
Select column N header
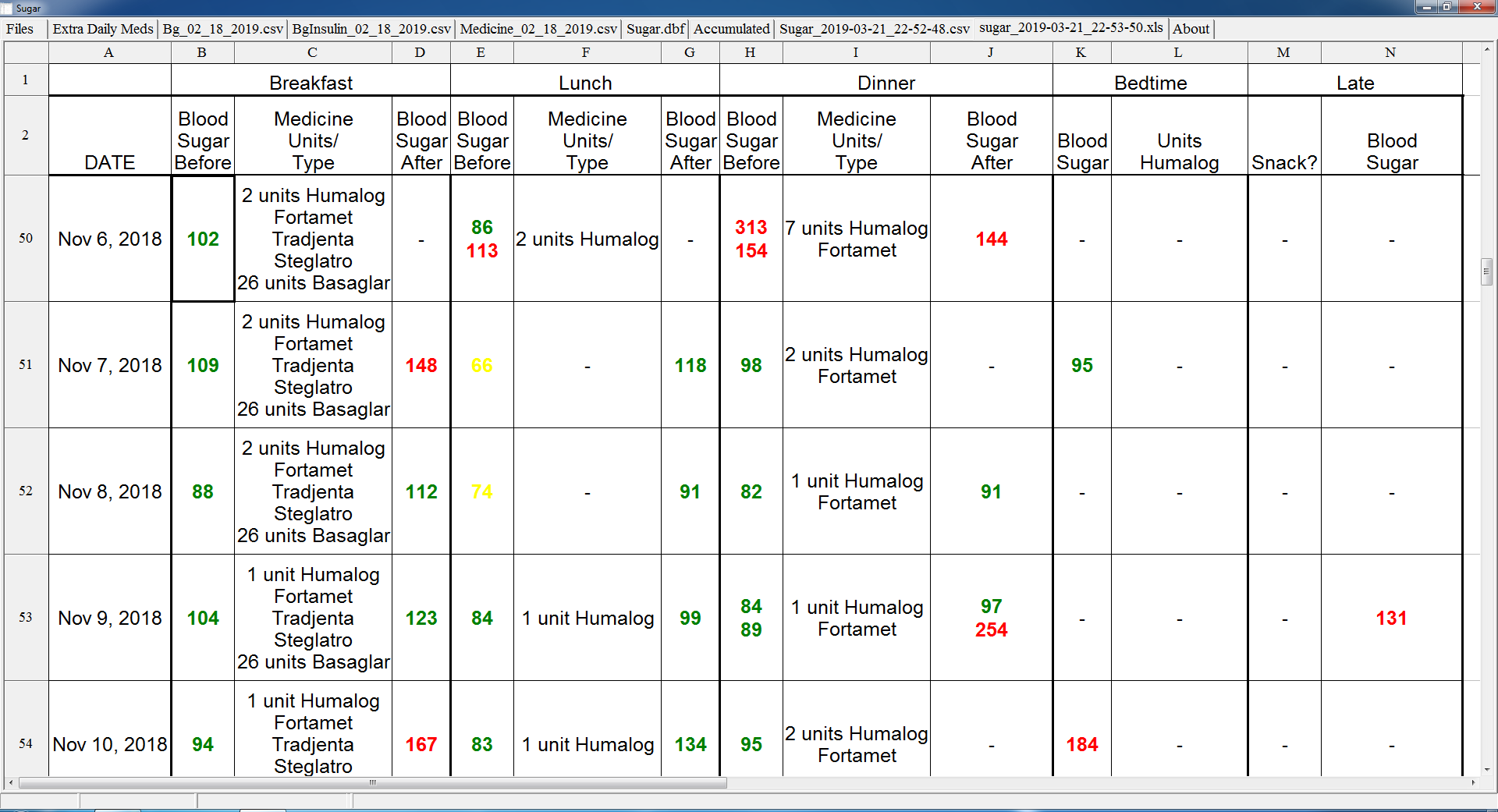(x=1391, y=53)
